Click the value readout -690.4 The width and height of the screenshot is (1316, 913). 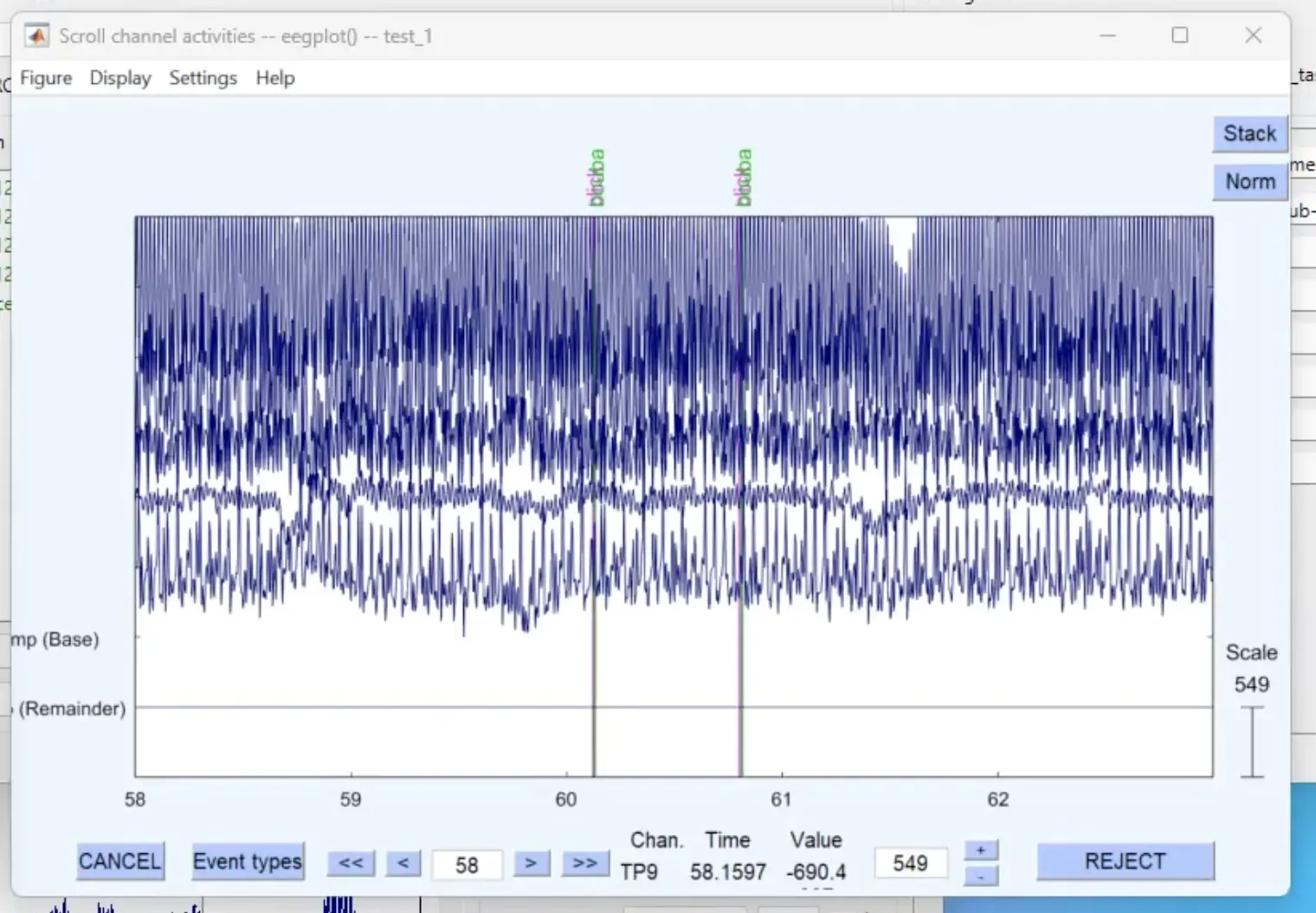point(816,871)
